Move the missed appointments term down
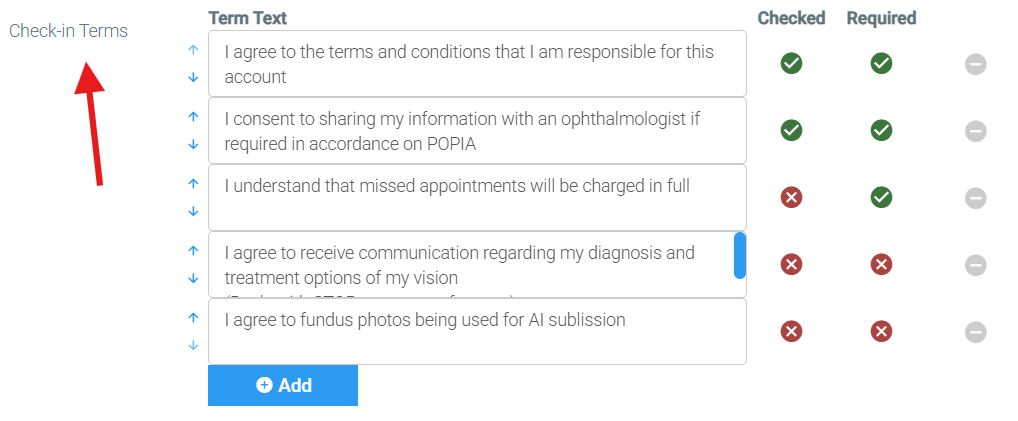 click(x=193, y=212)
